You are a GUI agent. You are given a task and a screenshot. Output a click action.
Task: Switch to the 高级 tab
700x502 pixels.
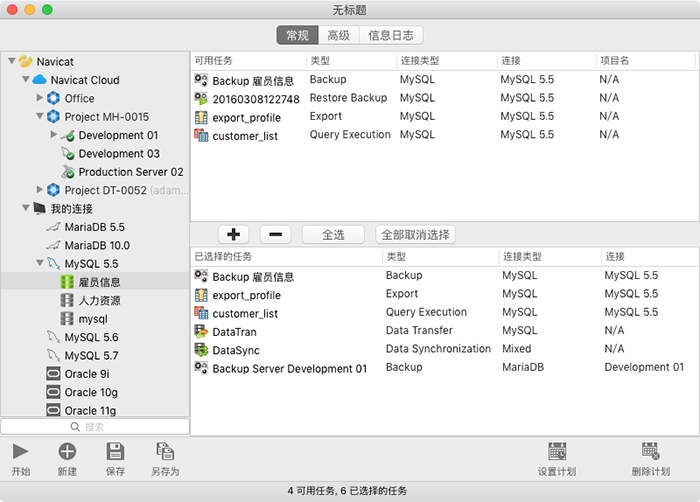coord(338,35)
